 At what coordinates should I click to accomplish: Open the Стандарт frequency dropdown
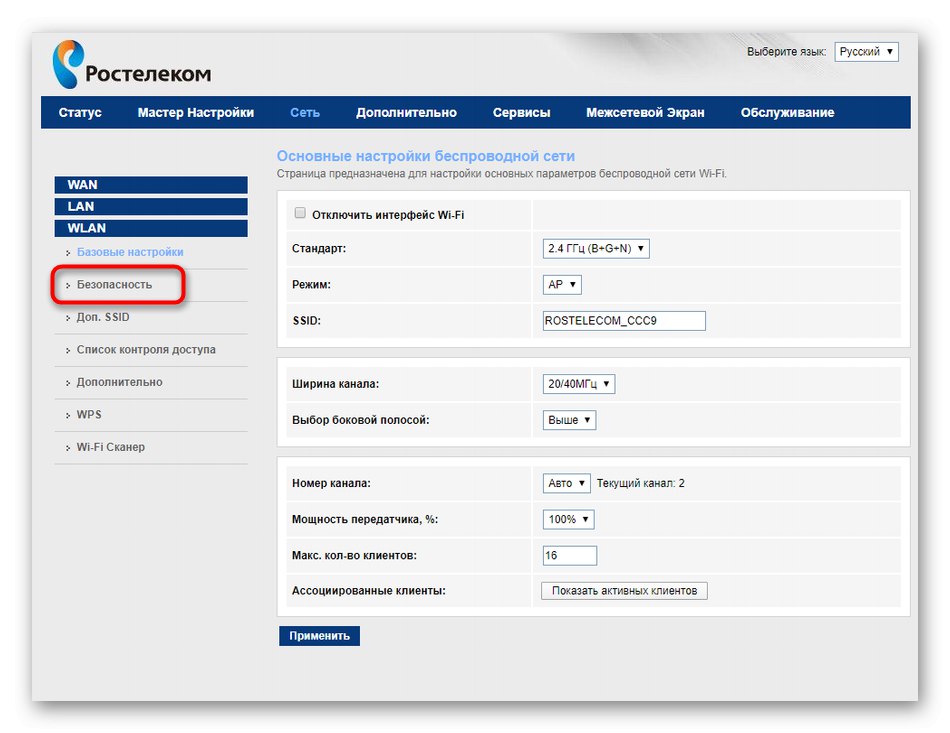point(595,249)
